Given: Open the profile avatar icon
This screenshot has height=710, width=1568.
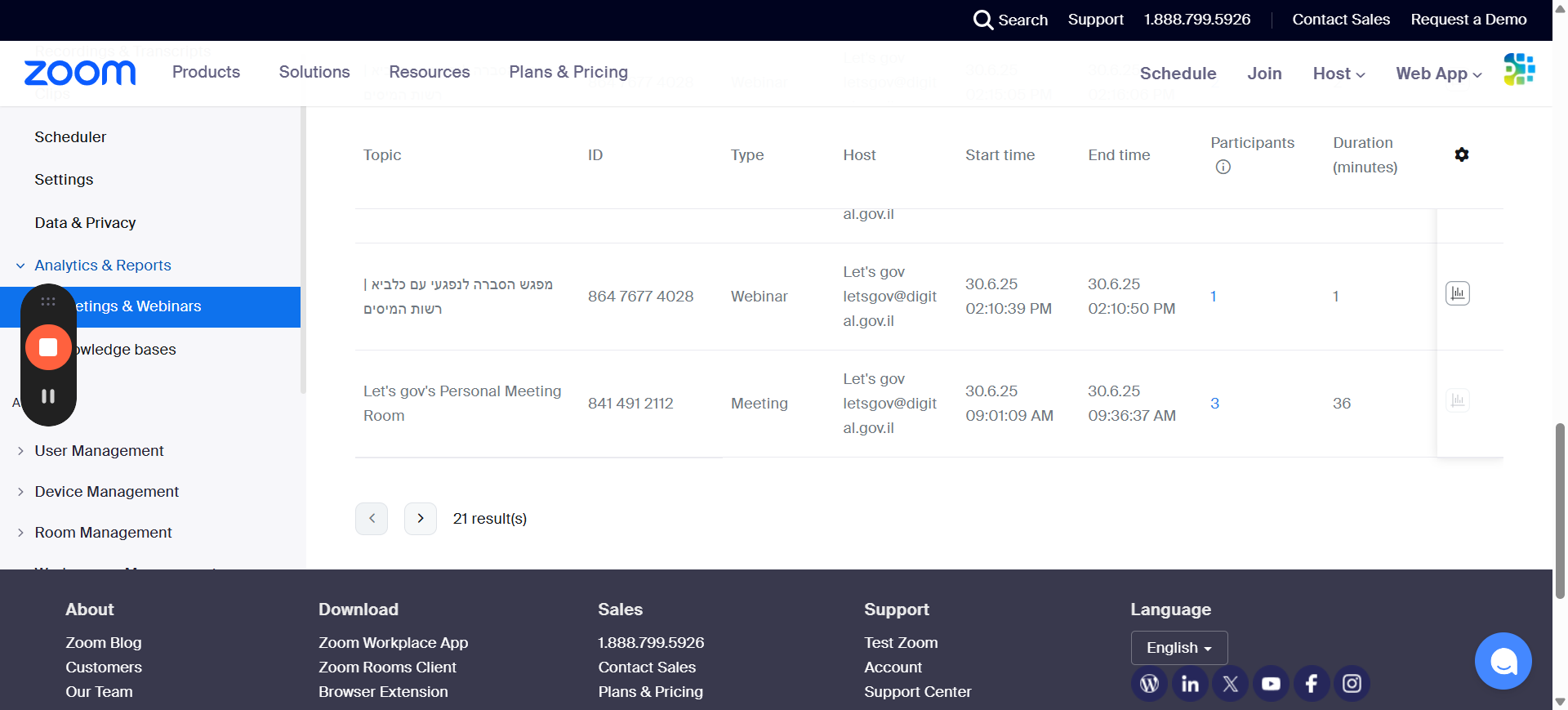Looking at the screenshot, I should [x=1519, y=69].
